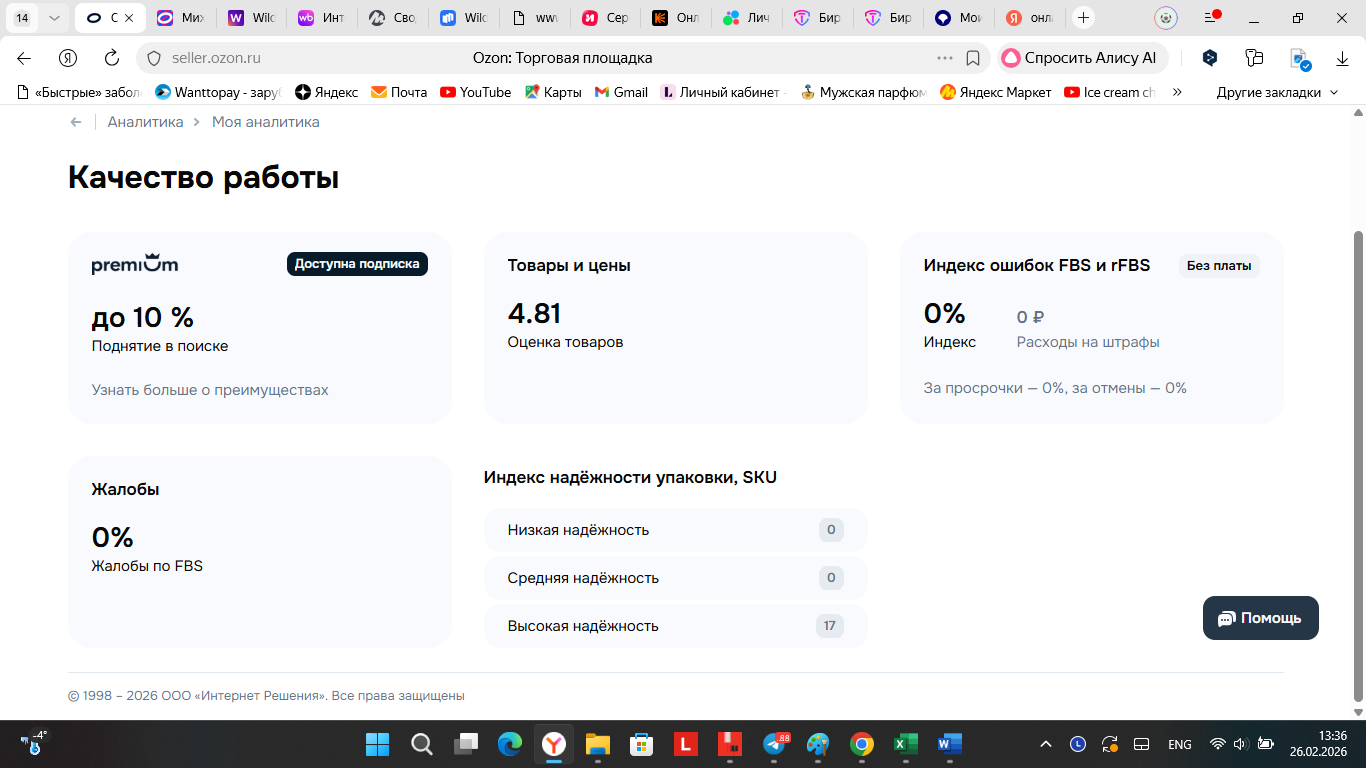Click the site protection shield icon
The image size is (1366, 768).
[154, 58]
